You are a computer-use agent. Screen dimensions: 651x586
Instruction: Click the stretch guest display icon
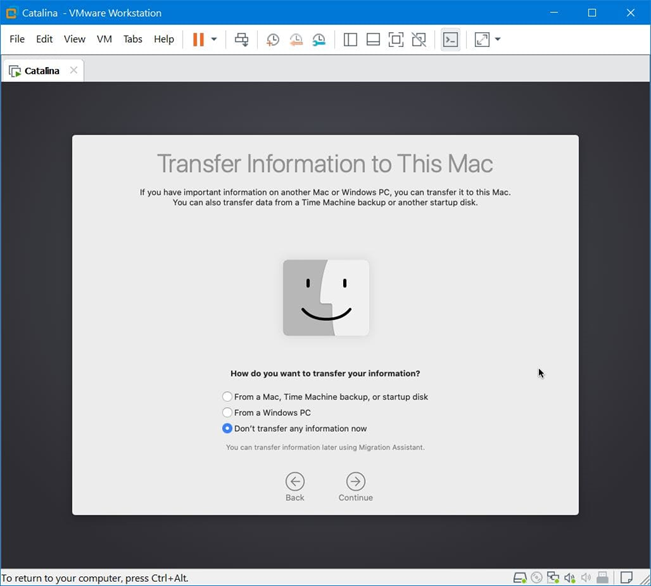click(x=482, y=39)
